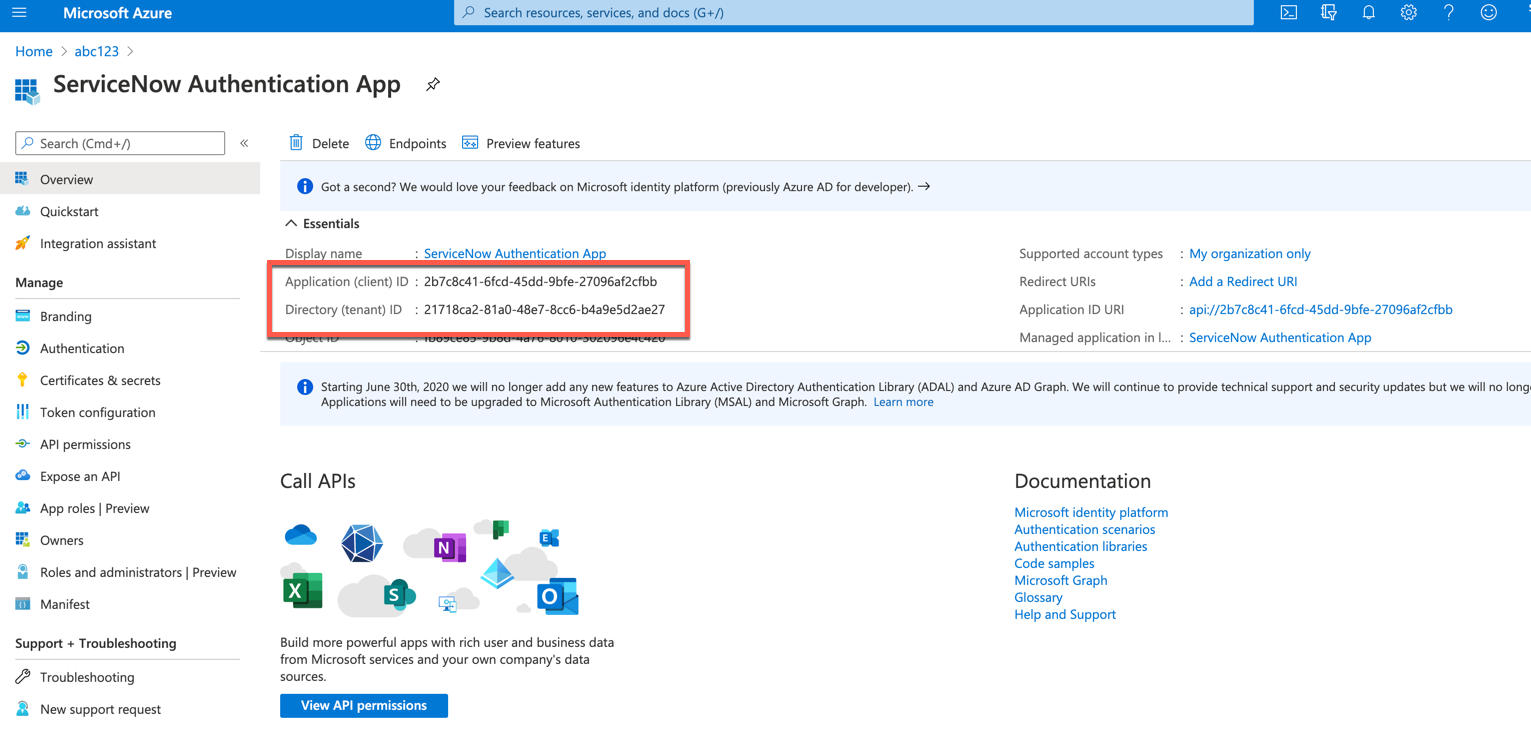
Task: Click the Authentication icon in sidebar
Action: pyautogui.click(x=22, y=348)
